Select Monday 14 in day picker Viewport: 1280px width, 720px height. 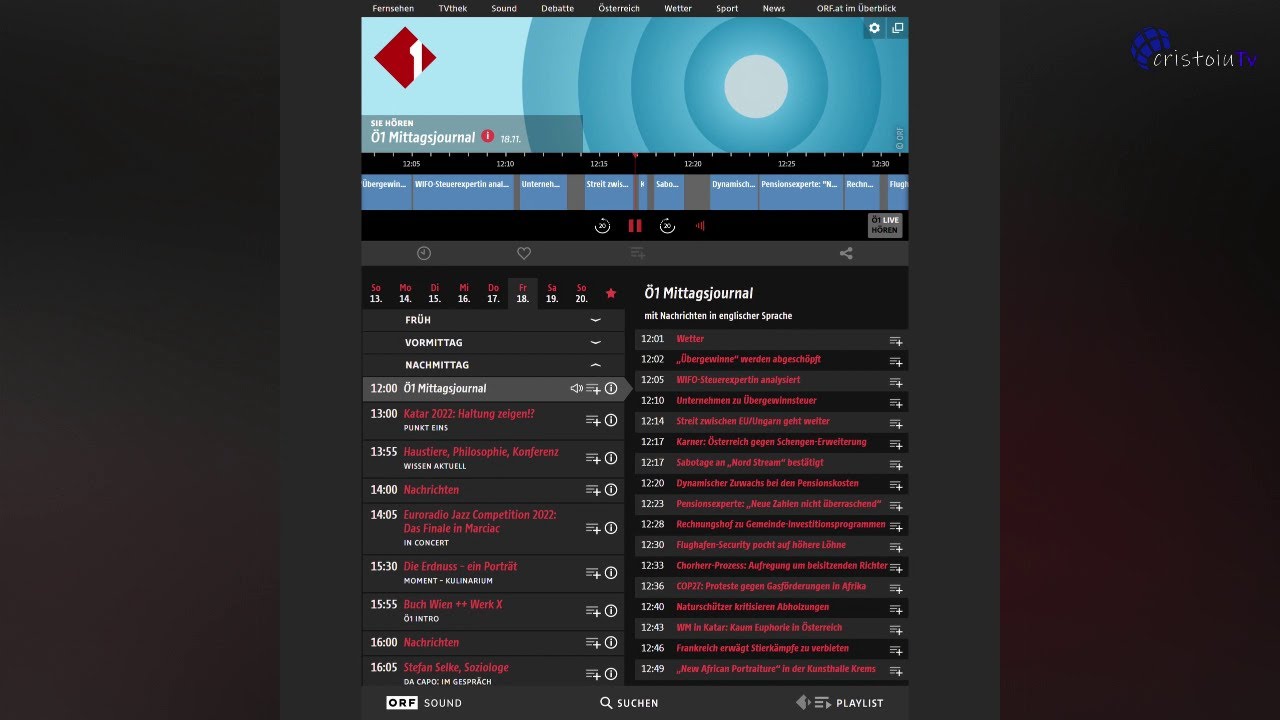(x=405, y=293)
